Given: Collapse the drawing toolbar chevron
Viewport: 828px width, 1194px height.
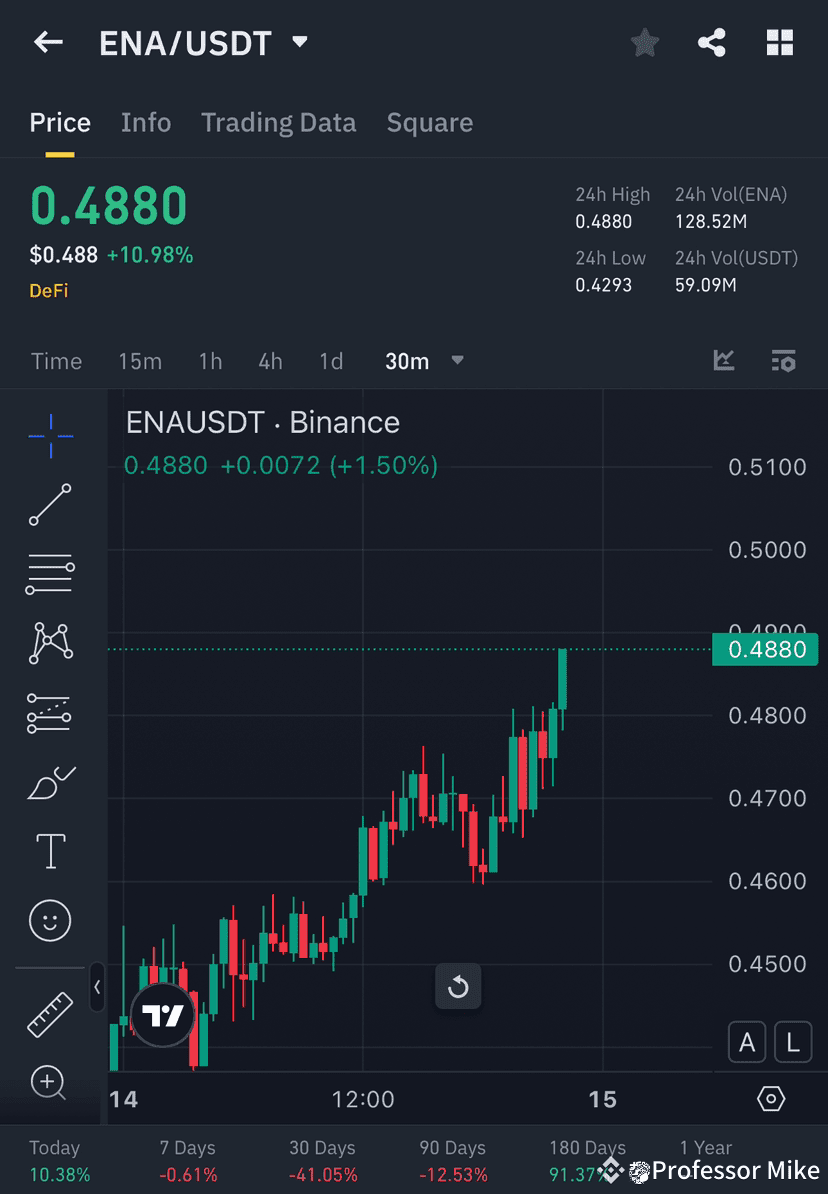Looking at the screenshot, I should 98,988.
